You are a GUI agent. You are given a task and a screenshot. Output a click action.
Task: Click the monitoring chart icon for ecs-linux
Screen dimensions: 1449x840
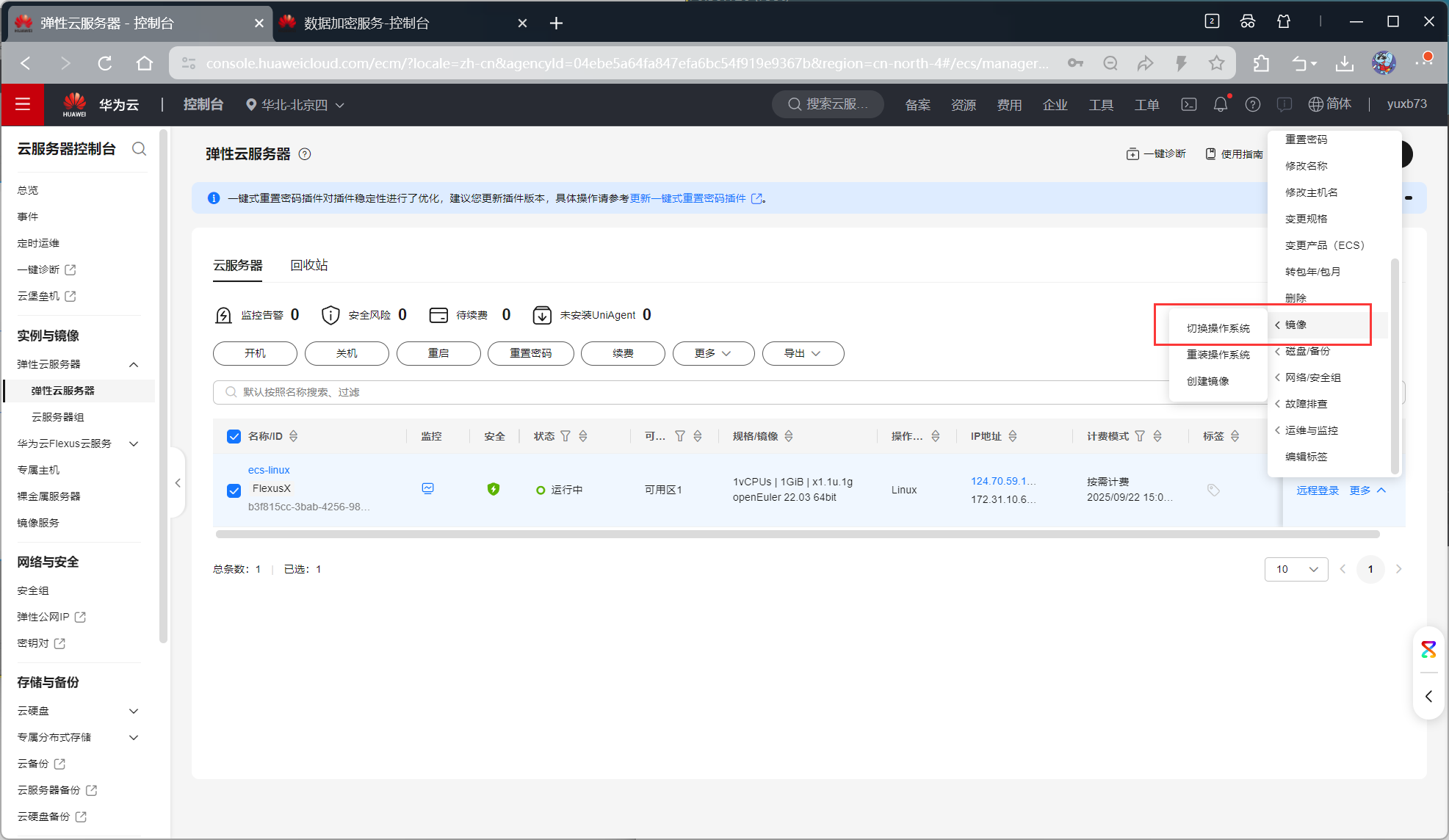(428, 488)
